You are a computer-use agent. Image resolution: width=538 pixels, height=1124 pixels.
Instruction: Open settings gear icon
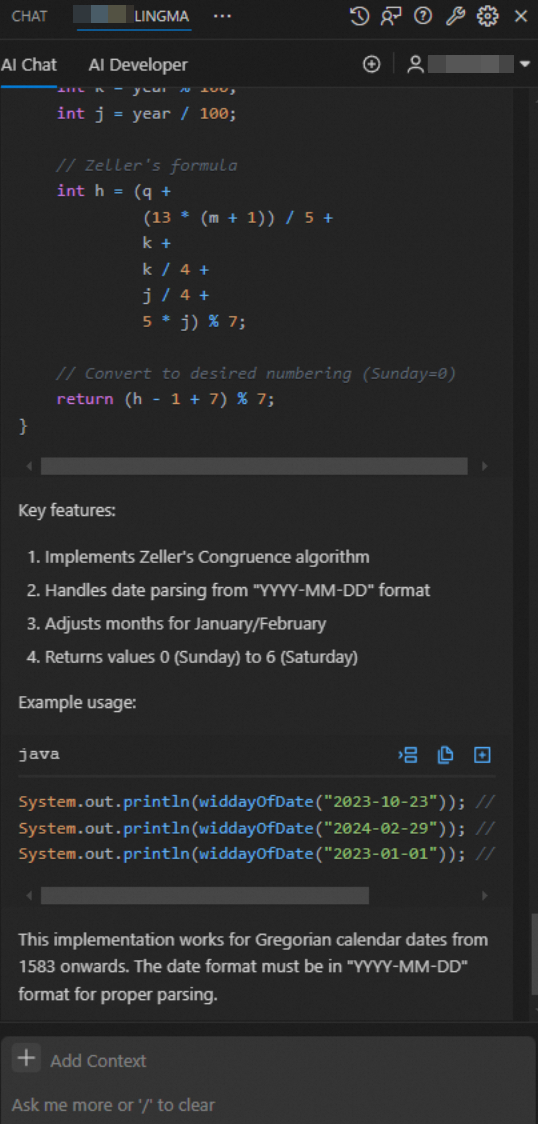488,16
